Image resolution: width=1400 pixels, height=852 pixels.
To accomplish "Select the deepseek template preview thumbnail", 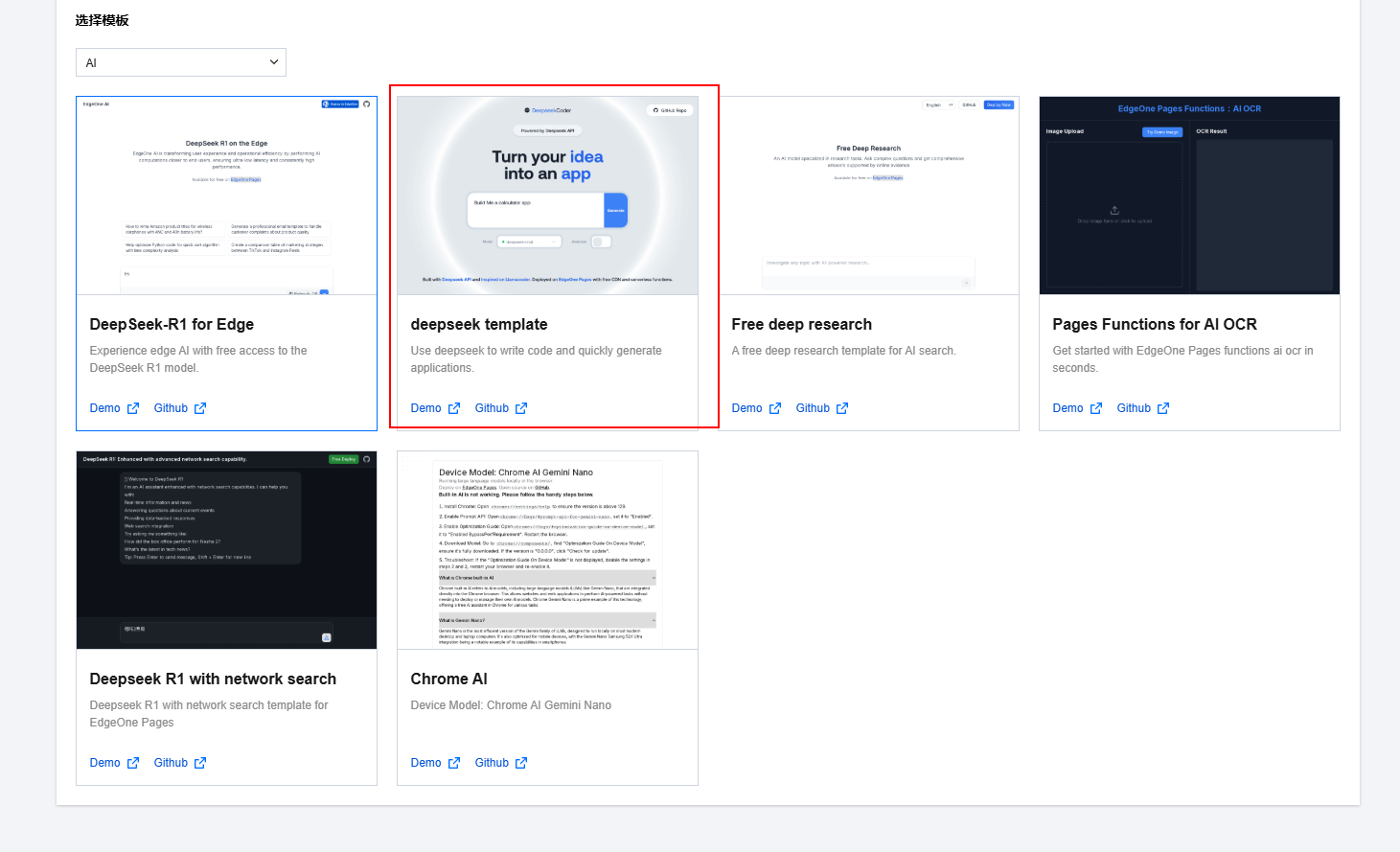I will 547,196.
